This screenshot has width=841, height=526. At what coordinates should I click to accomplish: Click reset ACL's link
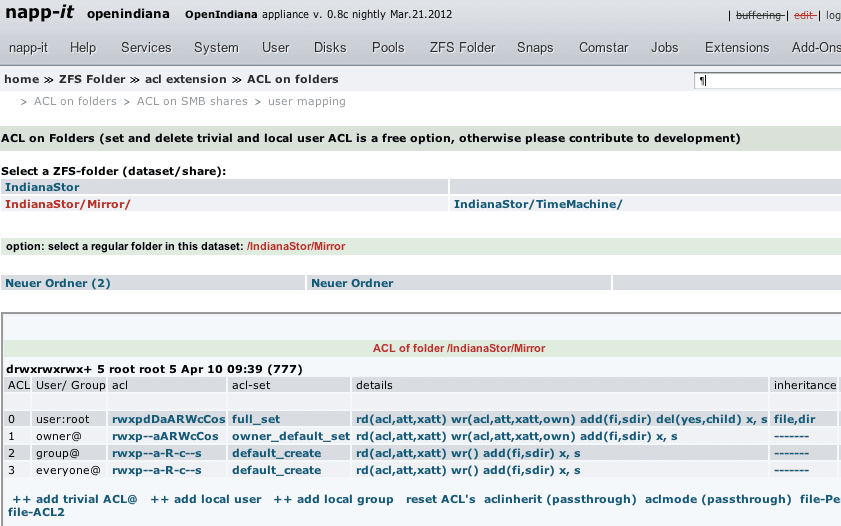440,499
